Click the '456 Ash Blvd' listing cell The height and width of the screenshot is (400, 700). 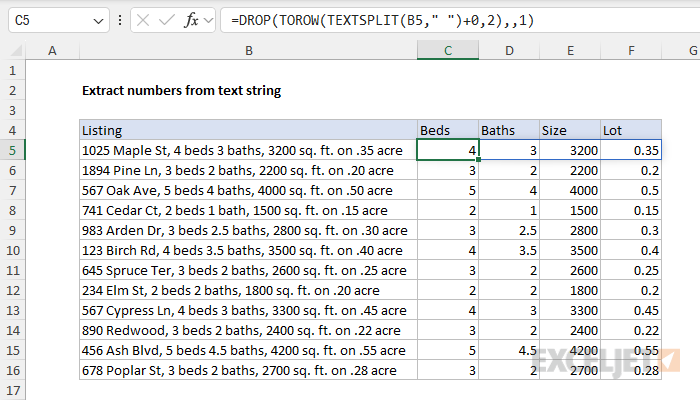click(x=249, y=350)
